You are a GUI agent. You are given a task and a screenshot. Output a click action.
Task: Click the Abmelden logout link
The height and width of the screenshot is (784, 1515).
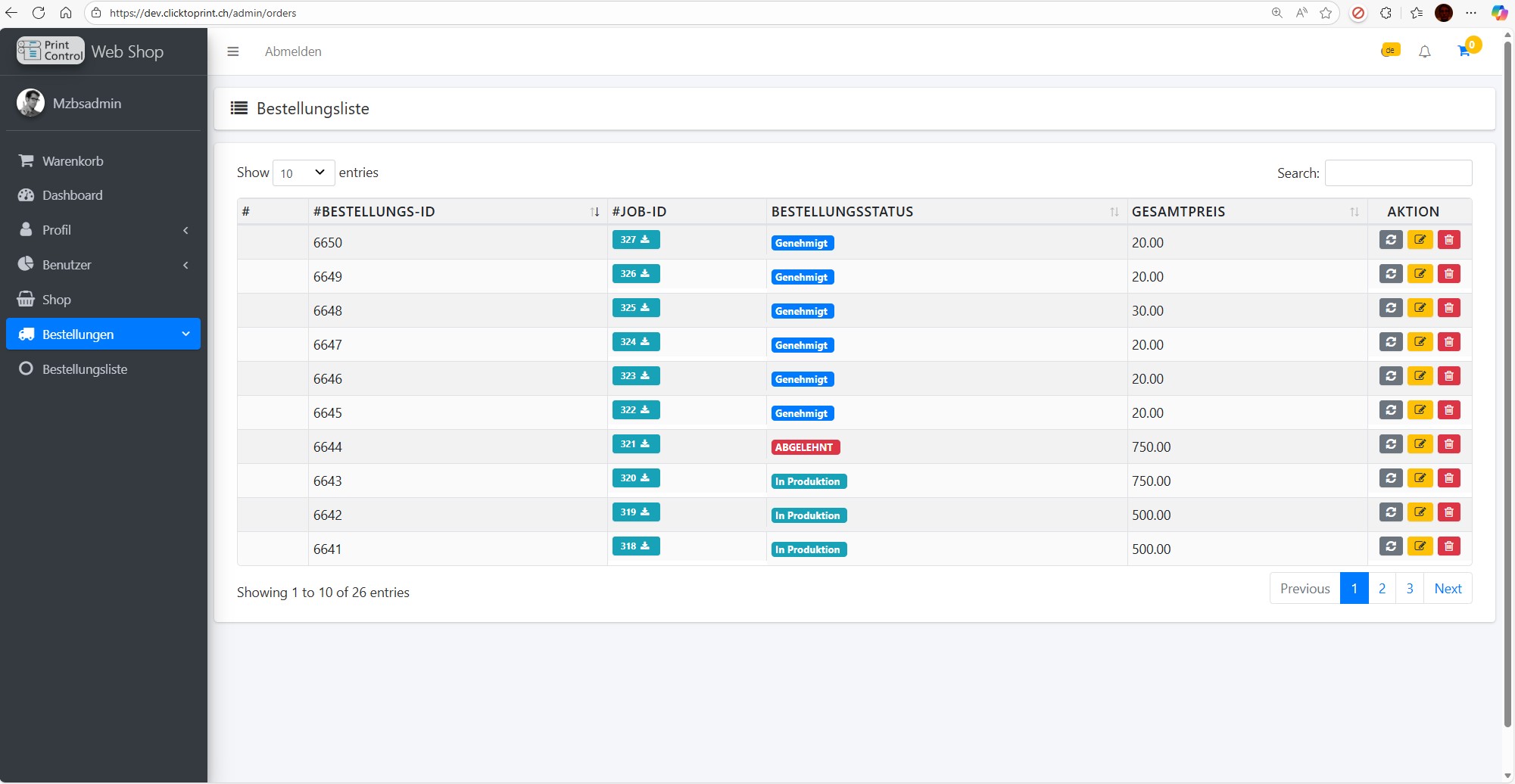tap(293, 51)
